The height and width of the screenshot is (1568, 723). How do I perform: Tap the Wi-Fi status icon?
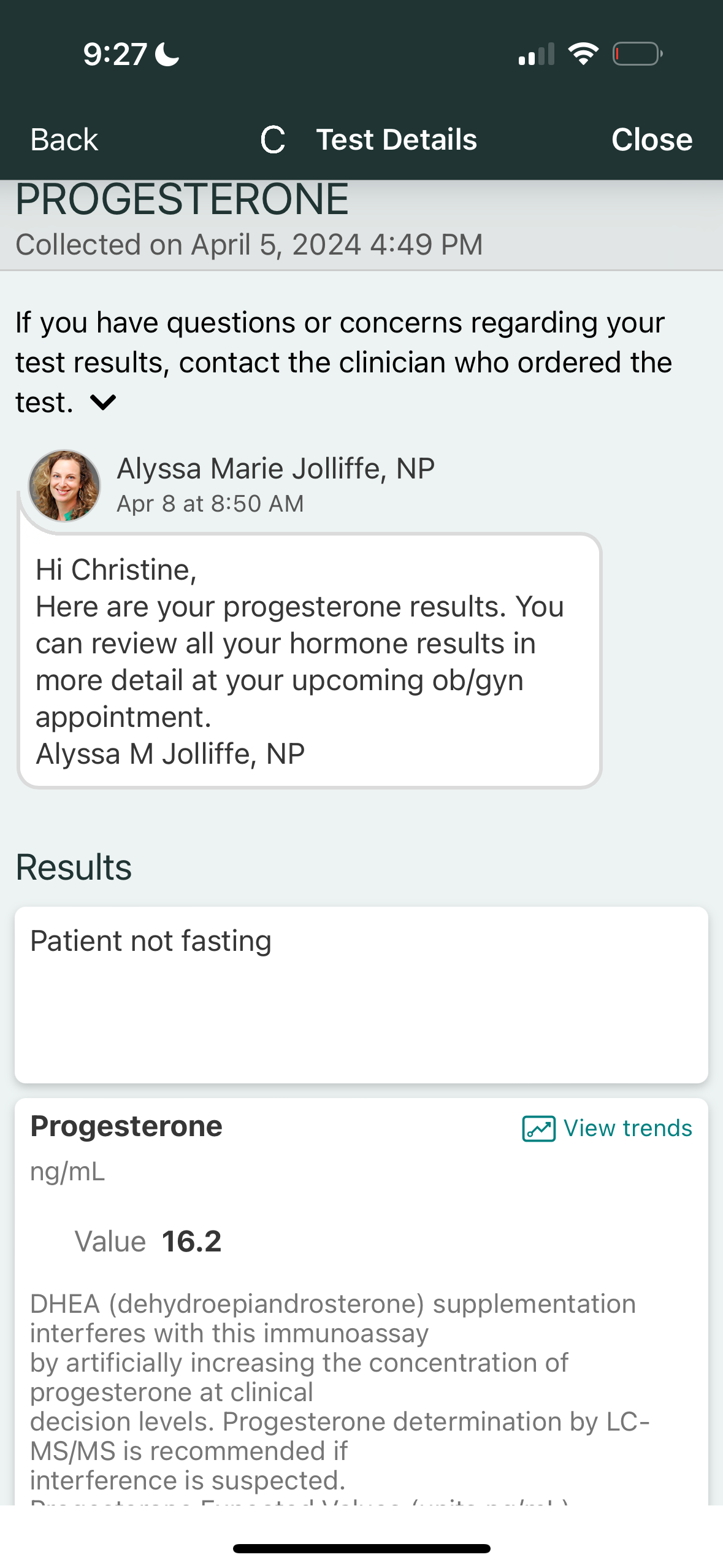[x=583, y=54]
